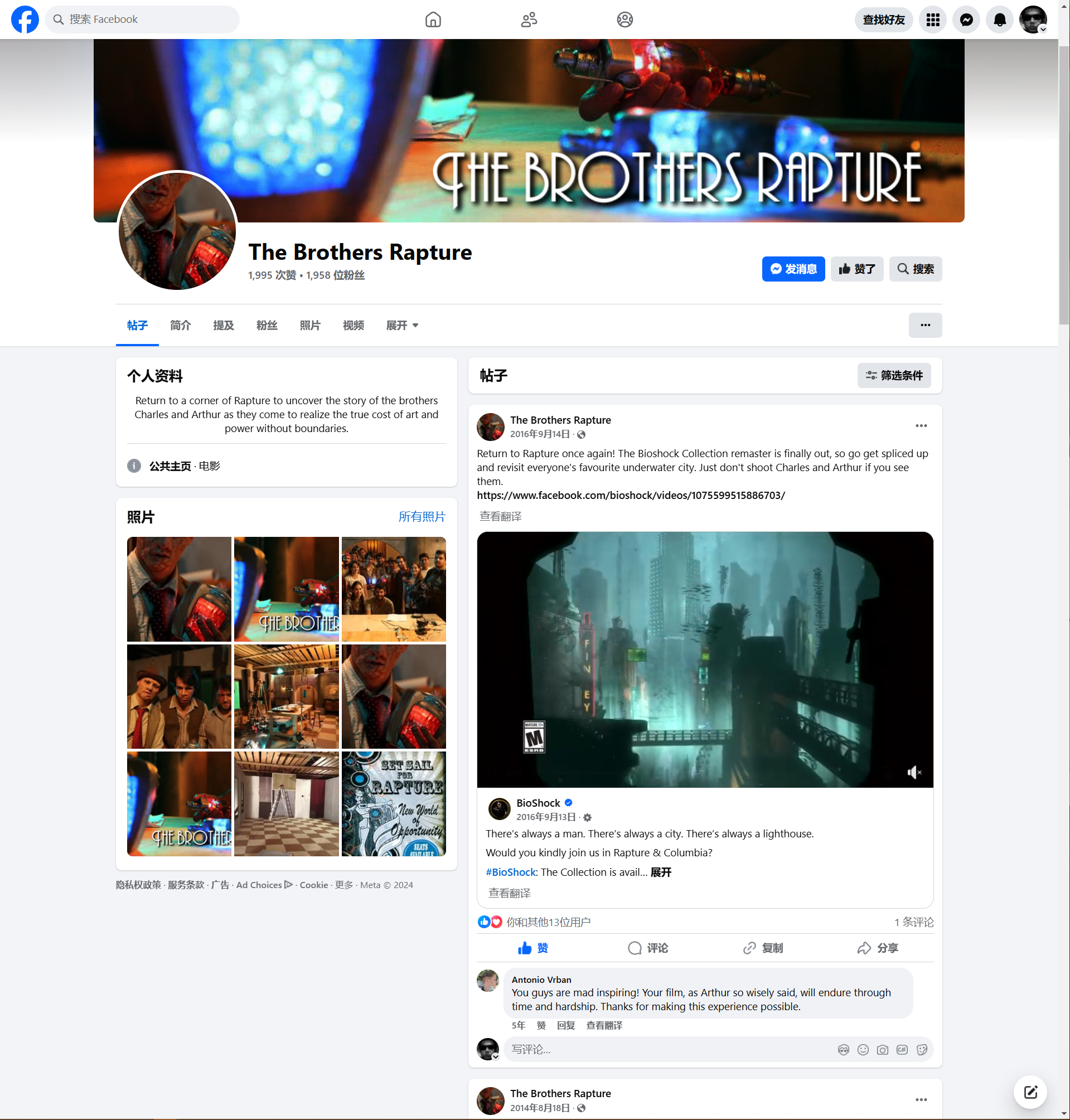Open the BioShock page name link
The height and width of the screenshot is (1120, 1070).
(538, 803)
